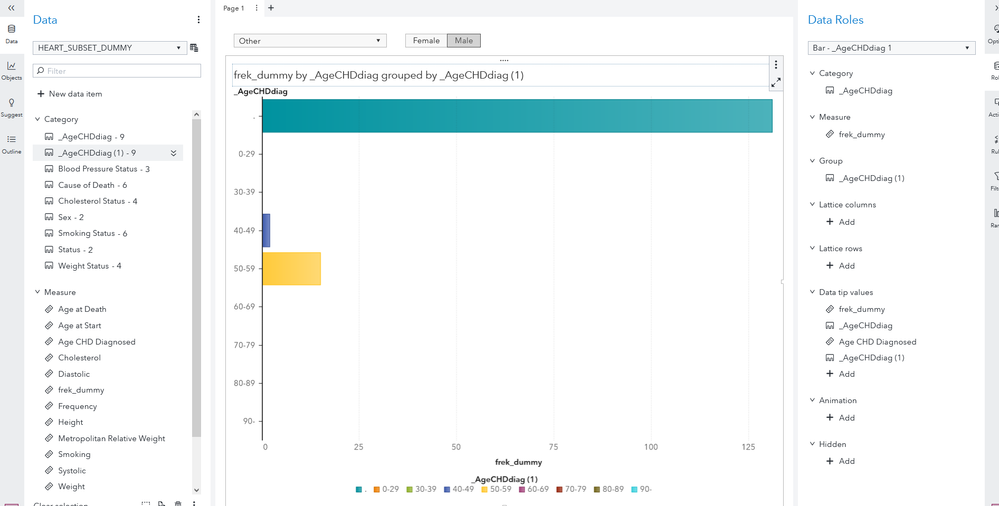999x506 pixels.
Task: Open the Bar - _AgeCHDdiag 1 object dropdown
Action: click(891, 48)
